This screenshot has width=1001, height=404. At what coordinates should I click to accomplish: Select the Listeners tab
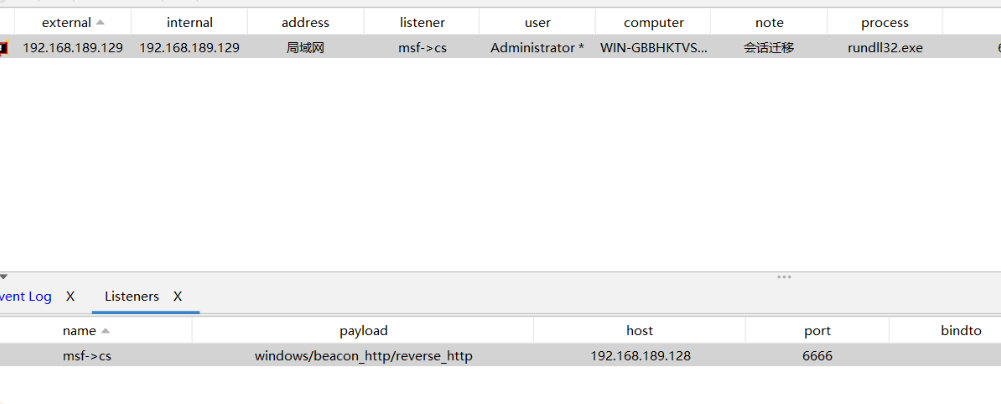(x=132, y=297)
